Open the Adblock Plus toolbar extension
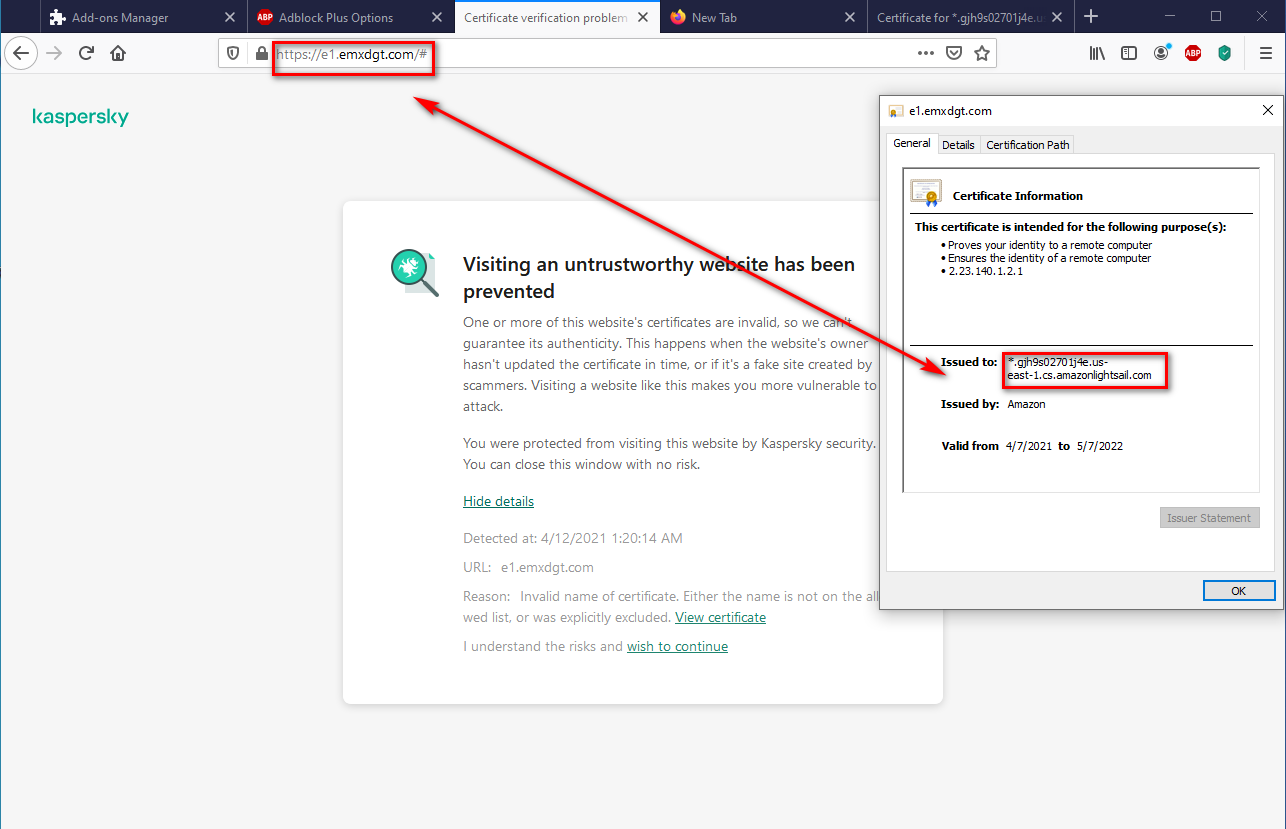The width and height of the screenshot is (1286, 829). coord(1193,54)
